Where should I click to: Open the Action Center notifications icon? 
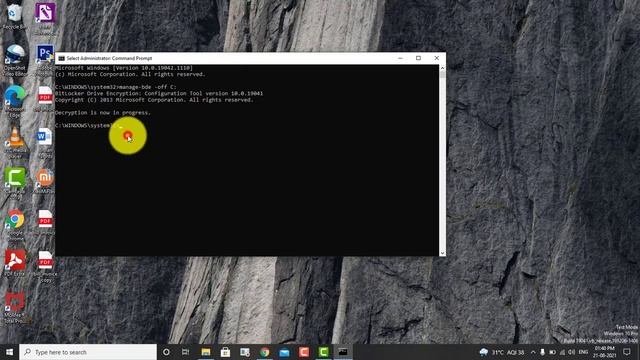coord(627,352)
